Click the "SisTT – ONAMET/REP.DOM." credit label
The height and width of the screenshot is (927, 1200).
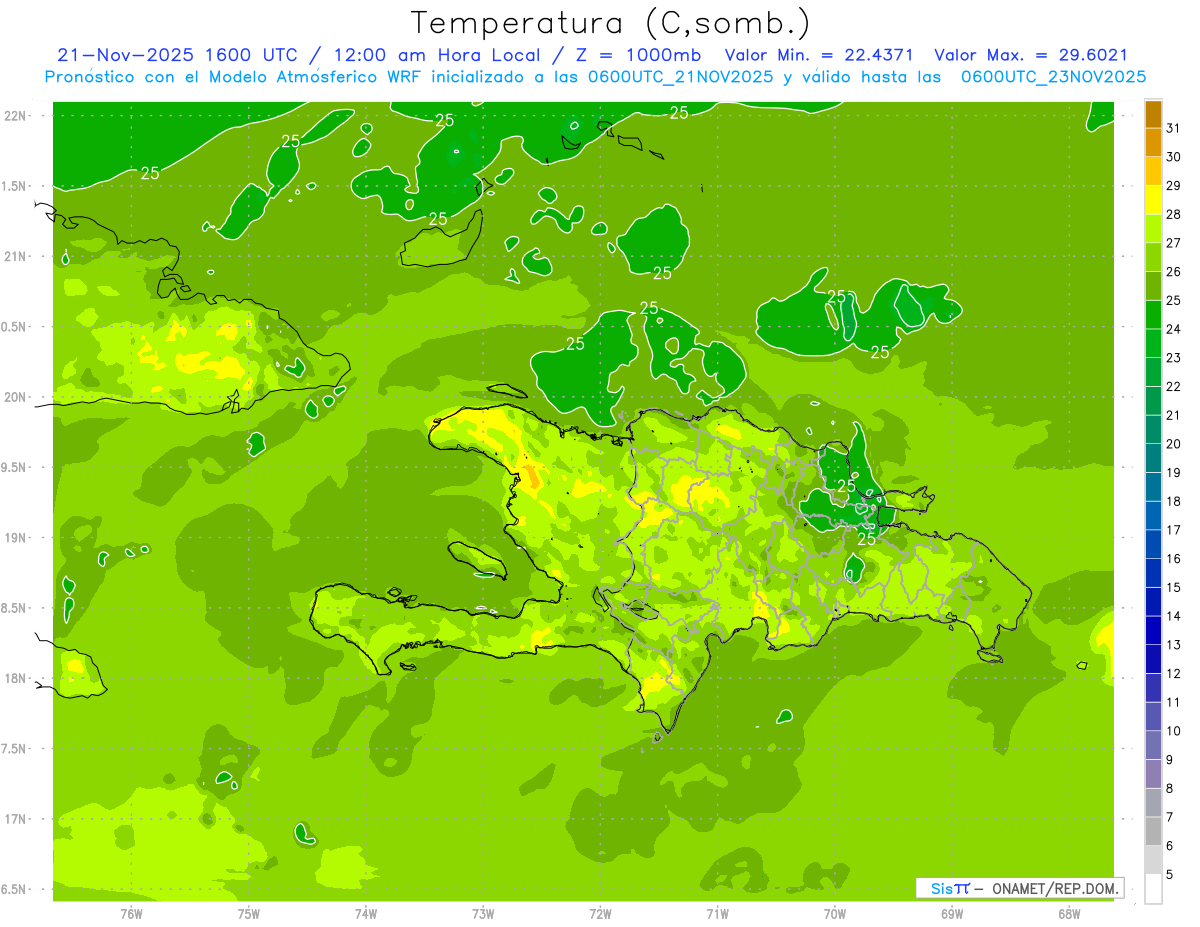click(x=1019, y=888)
